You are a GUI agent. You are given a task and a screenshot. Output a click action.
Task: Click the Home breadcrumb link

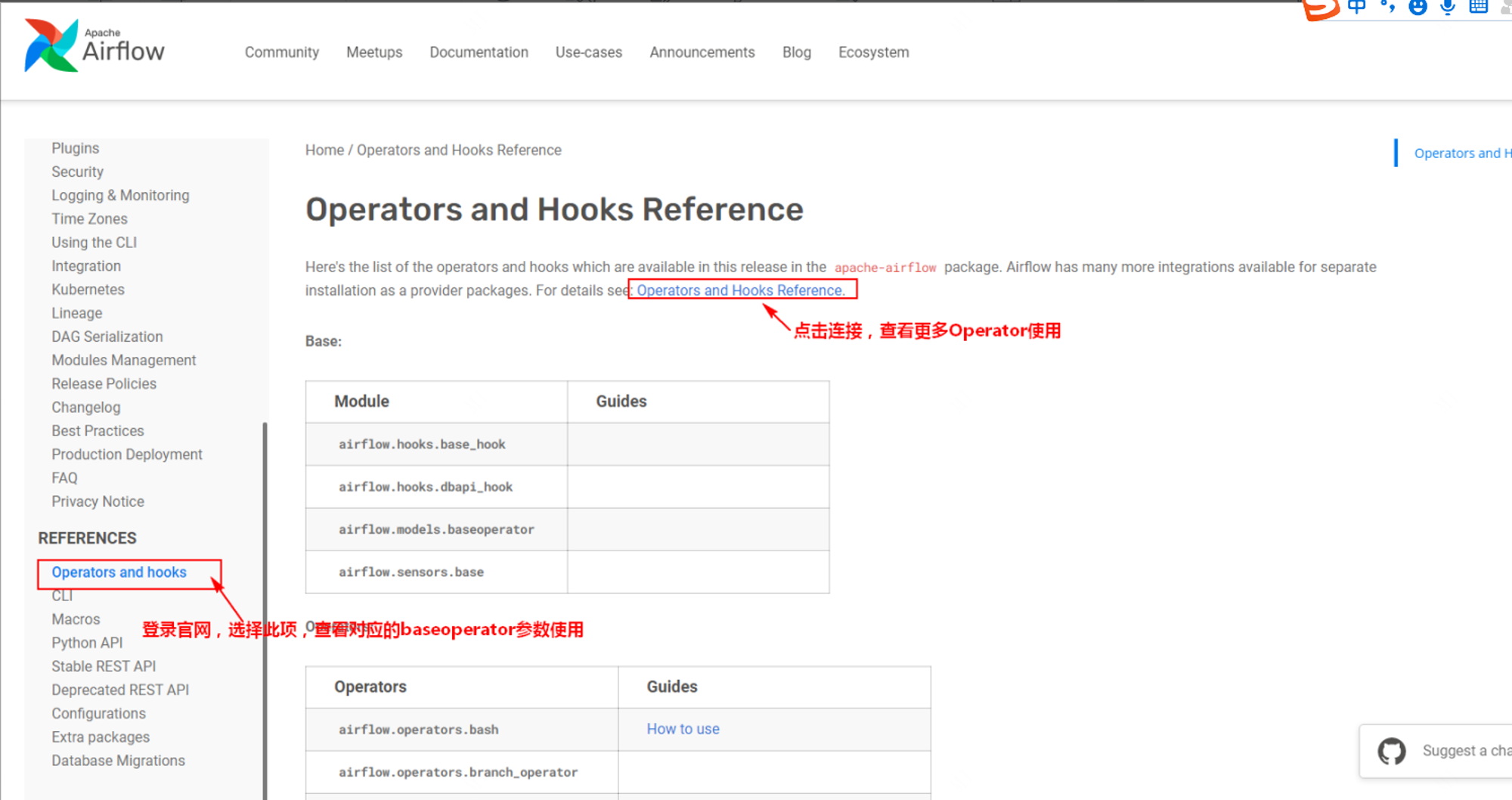click(324, 150)
